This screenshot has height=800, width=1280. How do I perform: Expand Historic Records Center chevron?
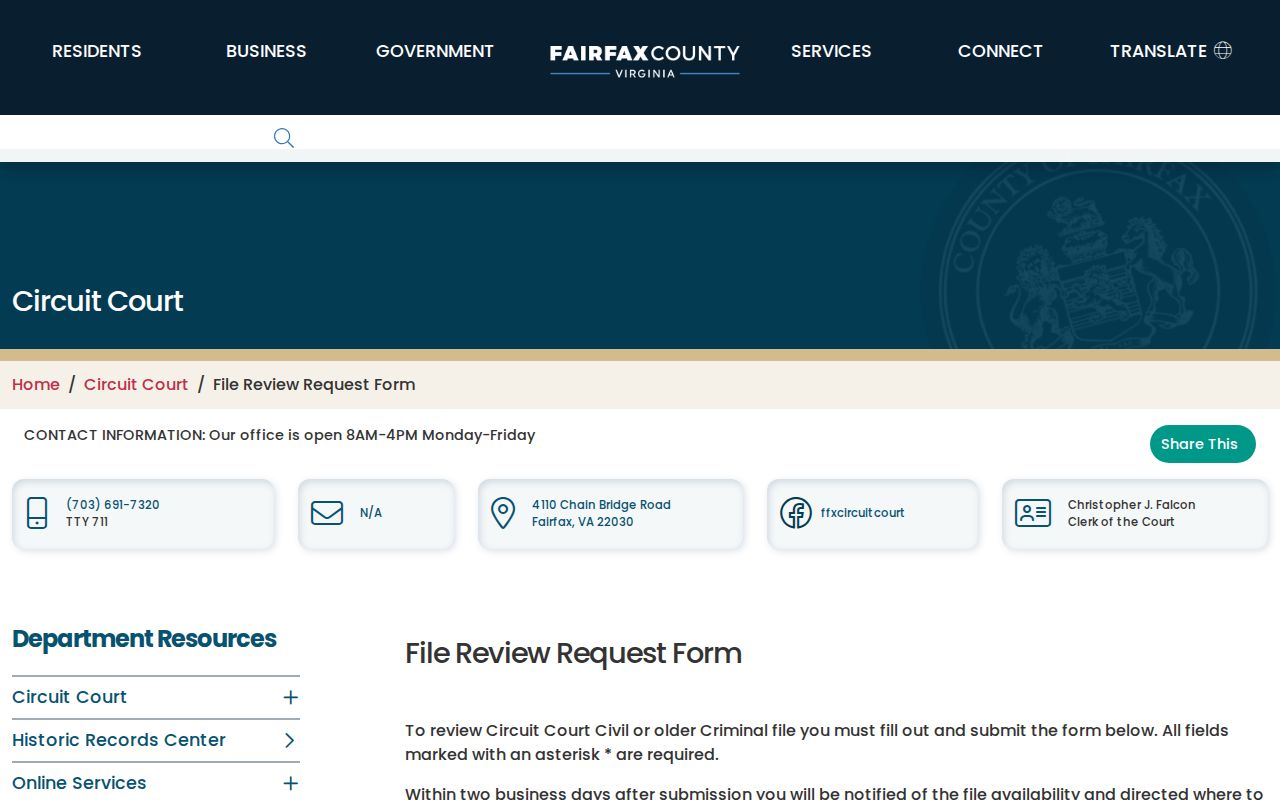click(x=290, y=740)
